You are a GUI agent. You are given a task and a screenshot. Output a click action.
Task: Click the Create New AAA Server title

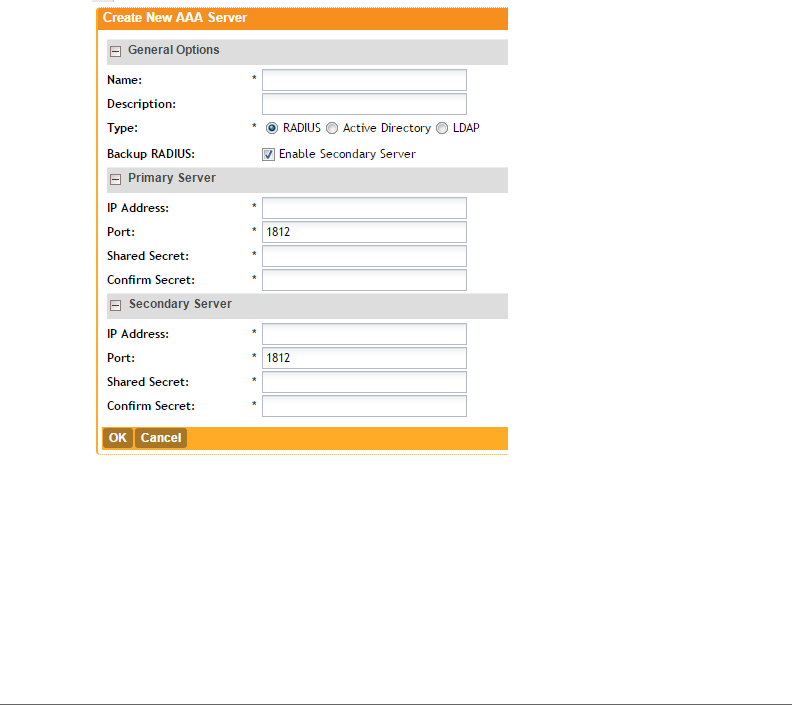[175, 18]
